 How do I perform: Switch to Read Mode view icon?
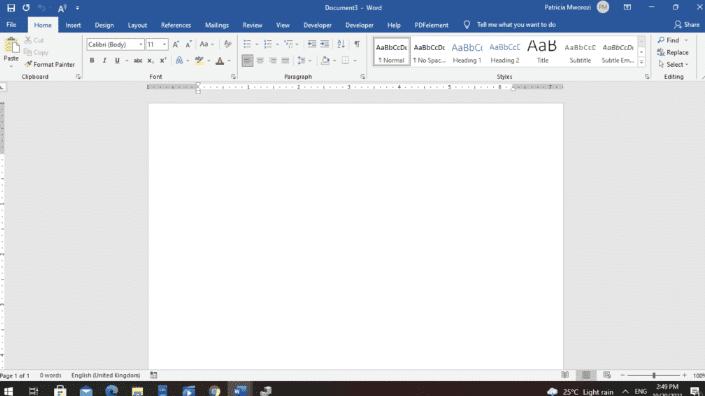coord(565,375)
